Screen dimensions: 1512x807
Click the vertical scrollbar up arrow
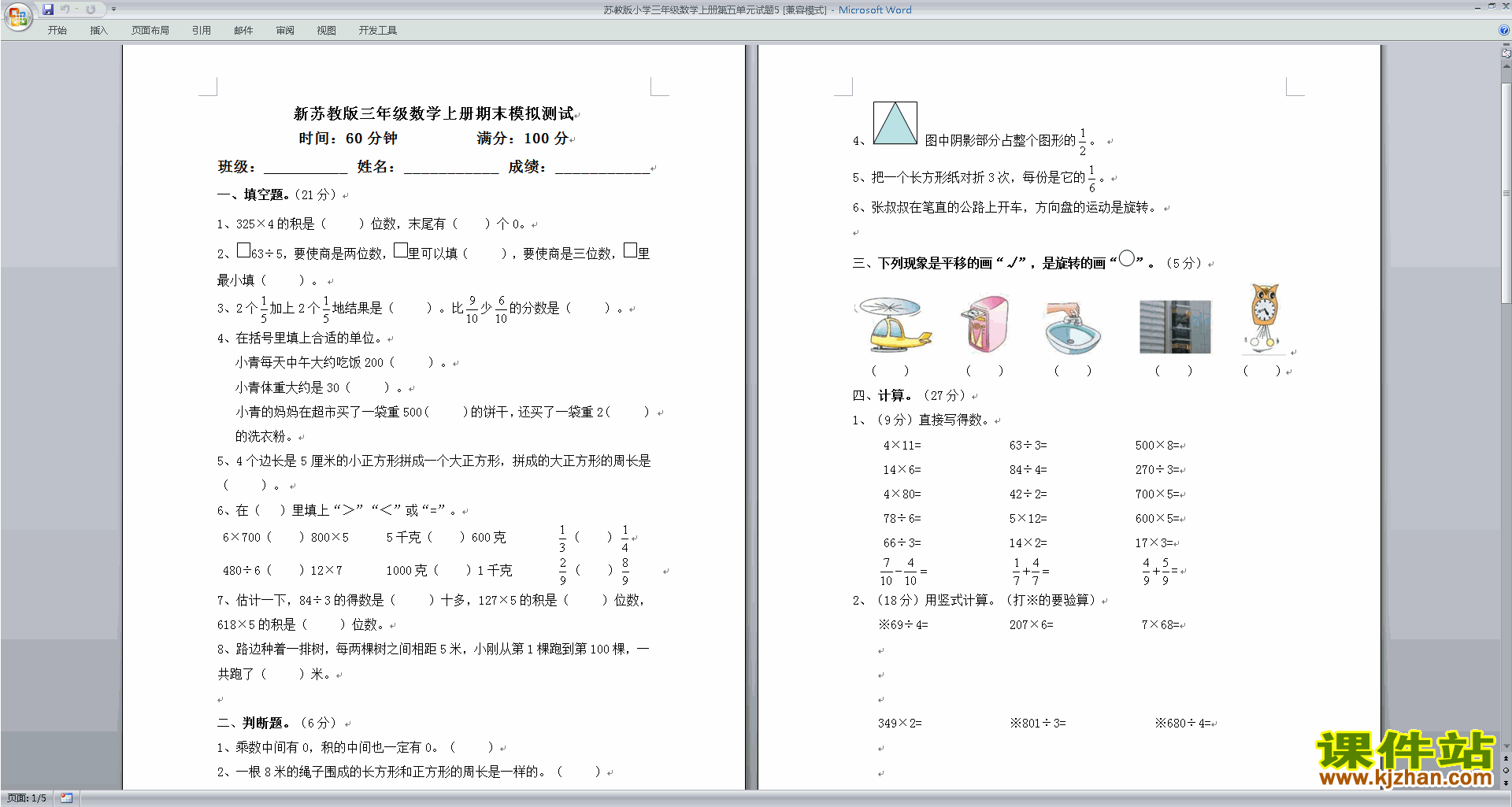pos(1506,67)
